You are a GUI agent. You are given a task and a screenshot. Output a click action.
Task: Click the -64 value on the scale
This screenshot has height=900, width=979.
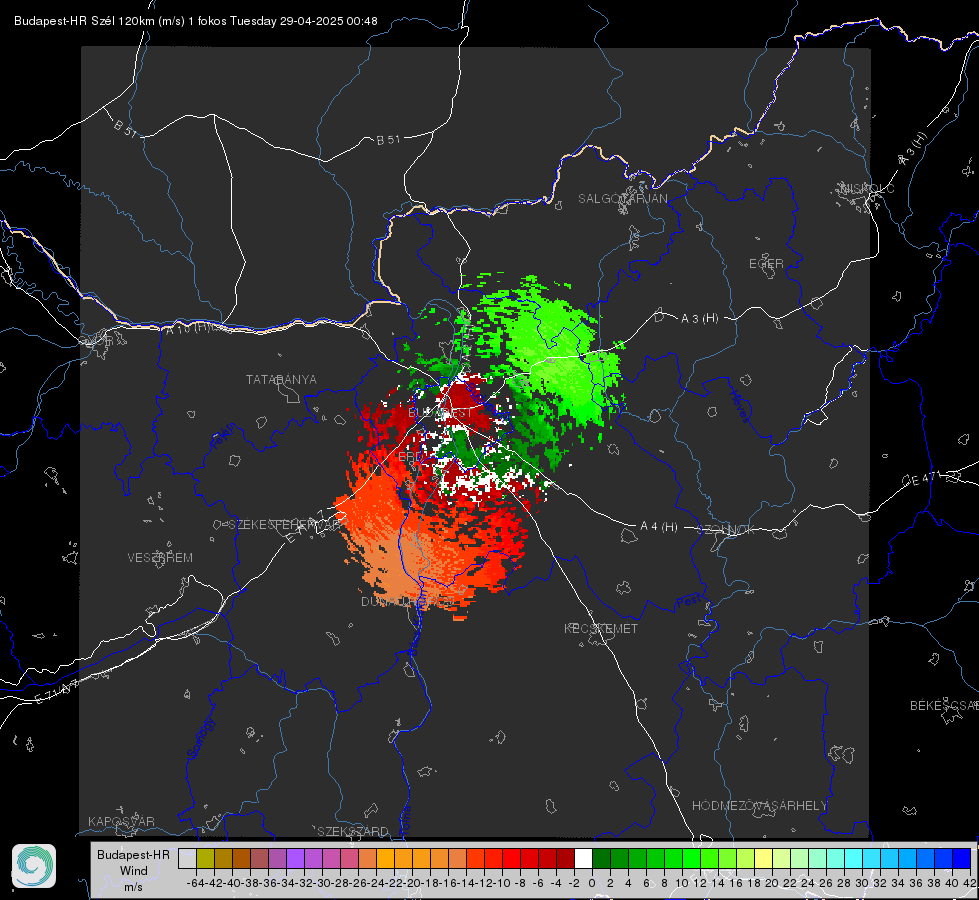pos(196,883)
